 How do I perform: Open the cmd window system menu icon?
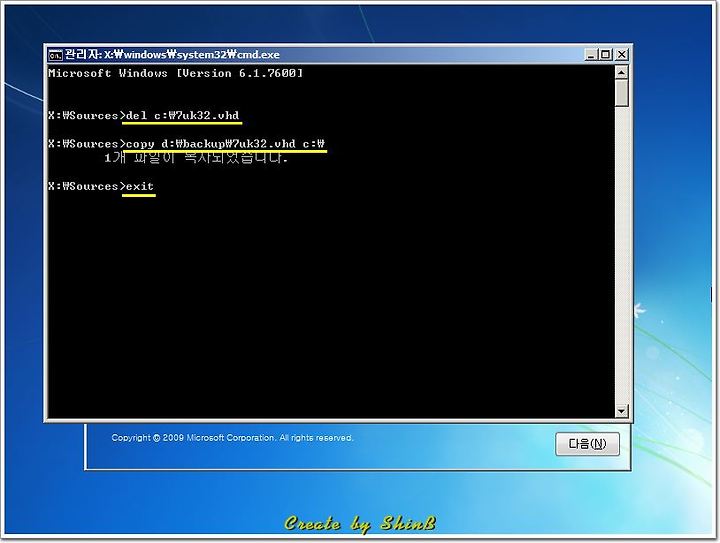(55, 55)
